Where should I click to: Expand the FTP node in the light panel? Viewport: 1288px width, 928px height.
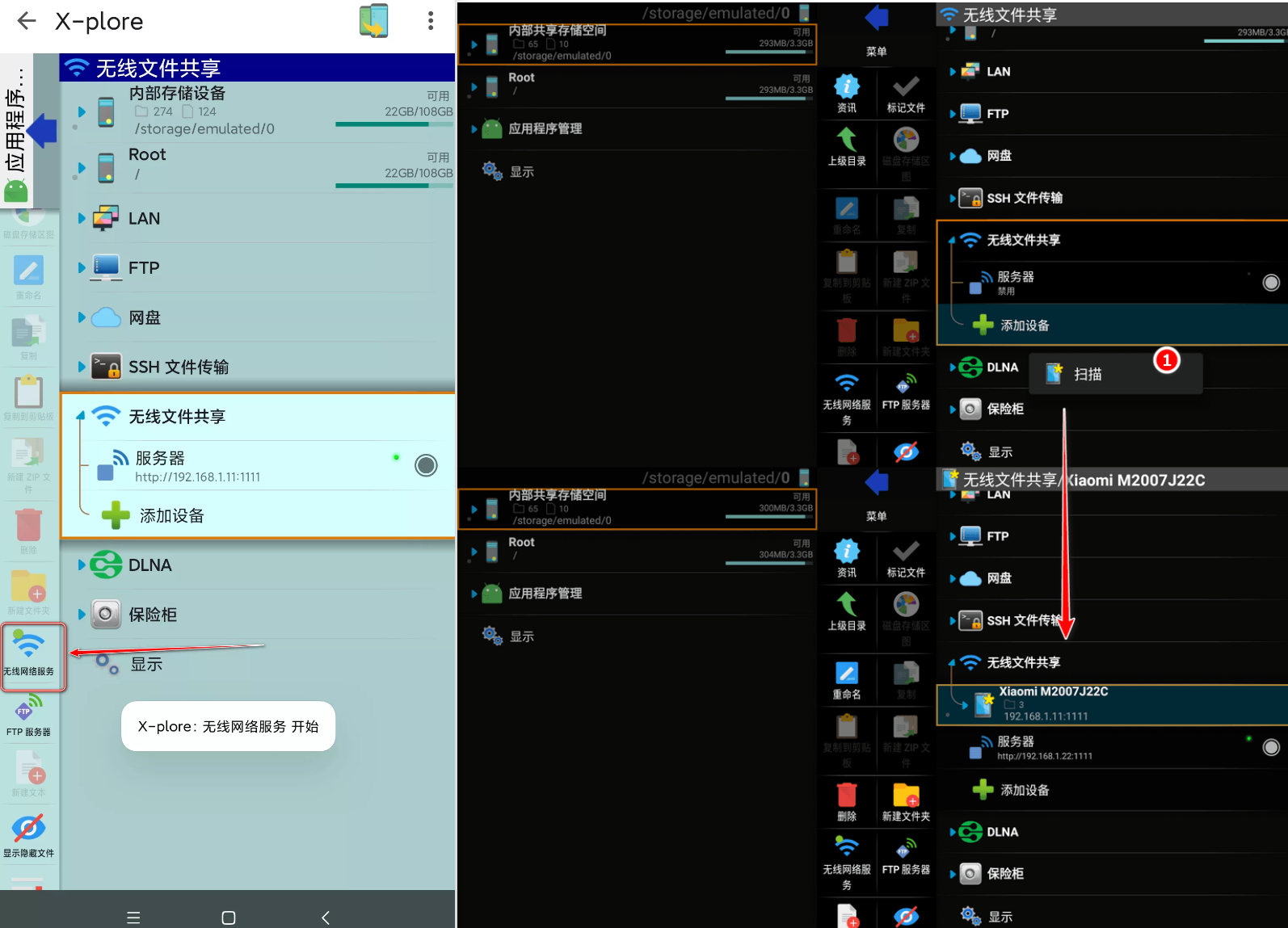(x=82, y=267)
